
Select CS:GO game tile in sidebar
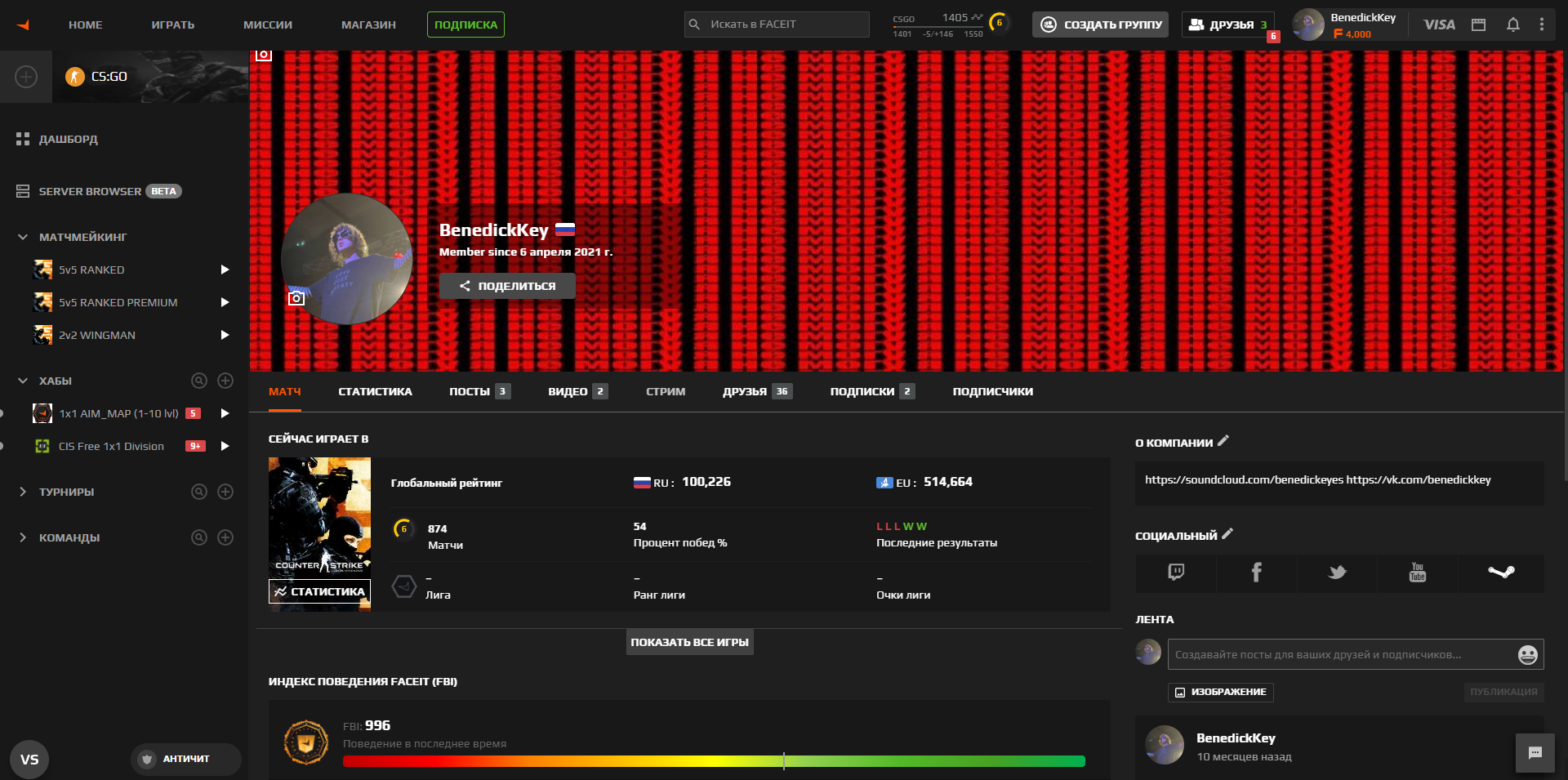(x=150, y=77)
